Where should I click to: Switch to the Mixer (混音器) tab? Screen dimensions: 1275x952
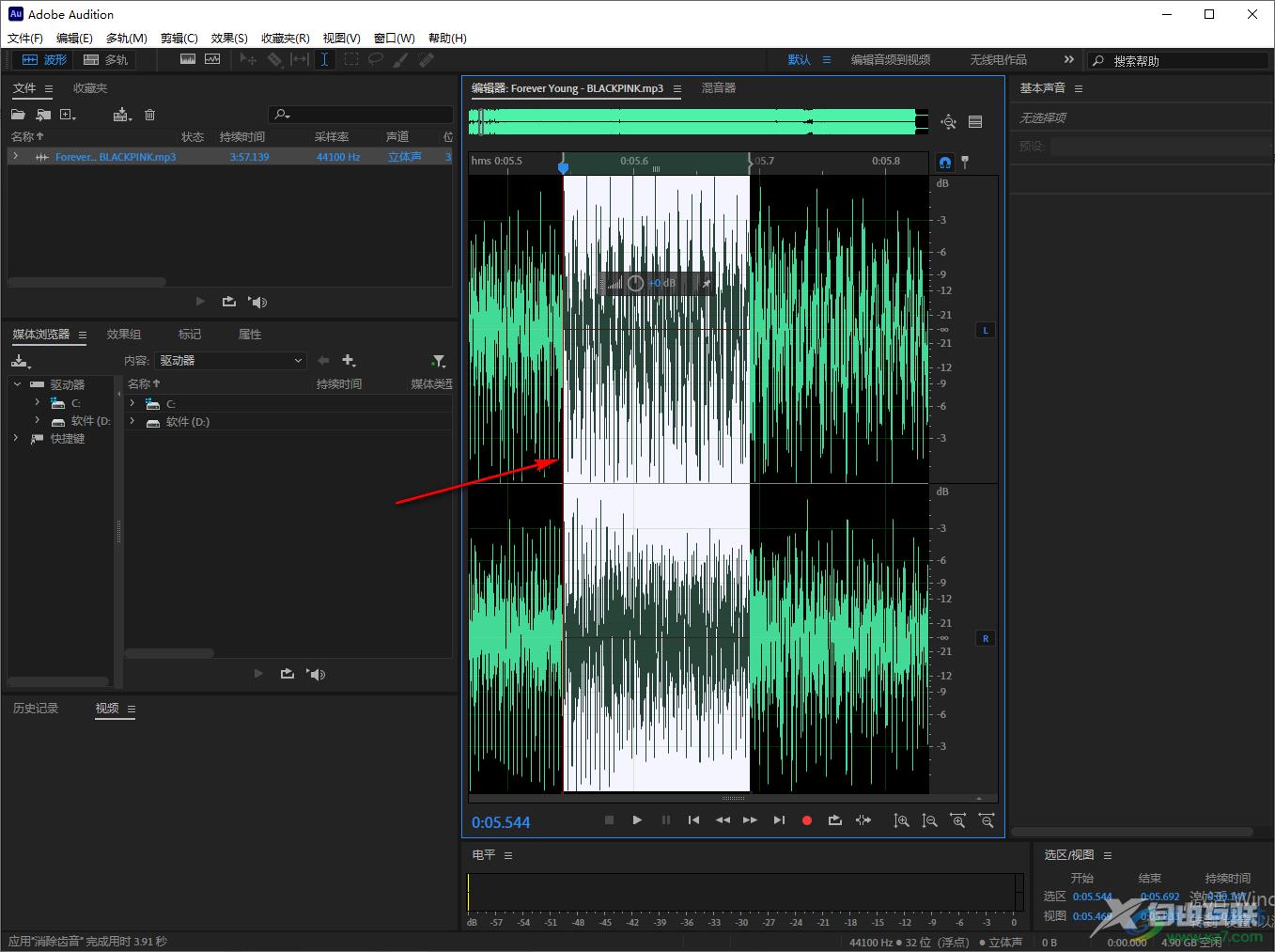point(719,88)
